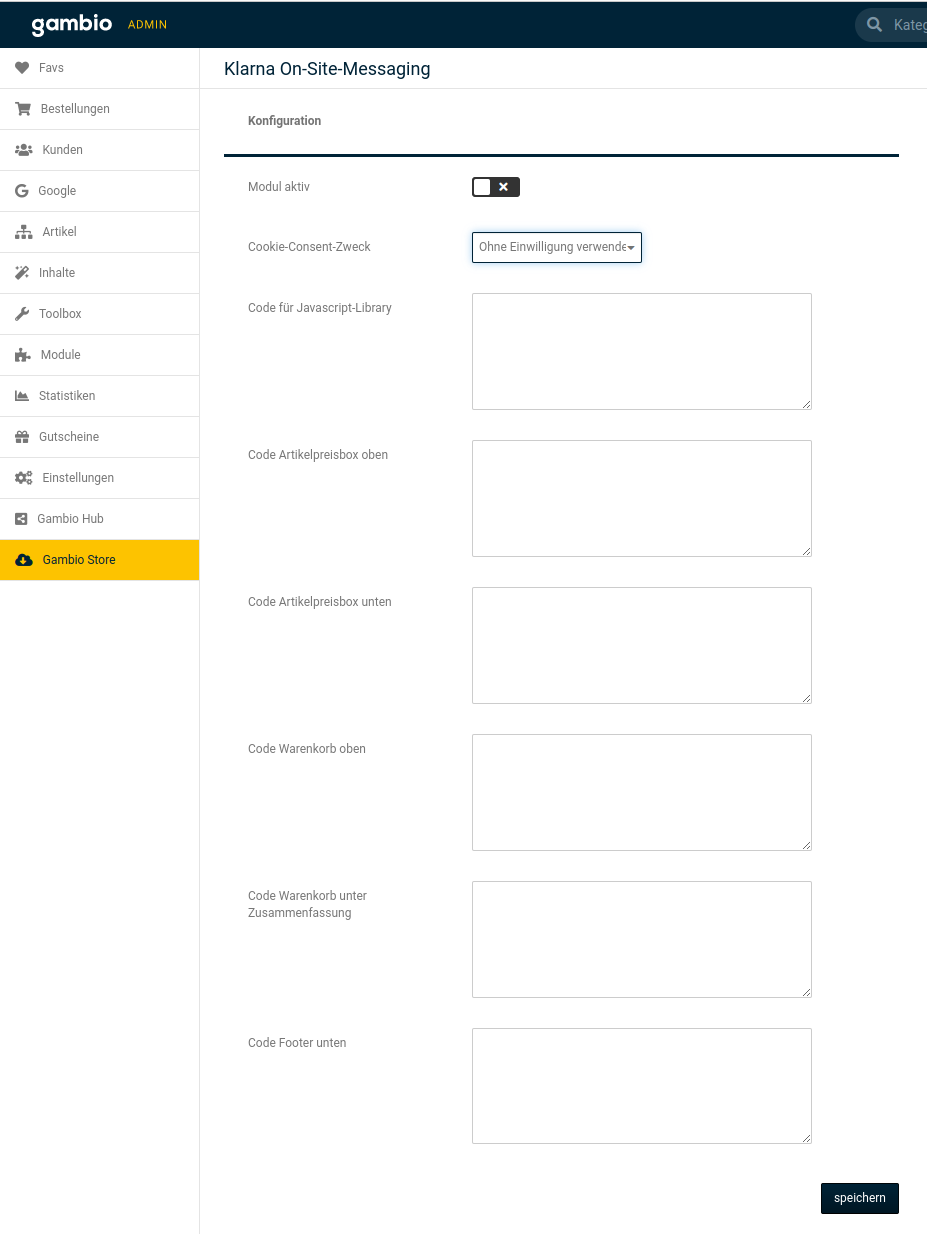Click the gambio logo in header
This screenshot has width=927, height=1234.
71,25
